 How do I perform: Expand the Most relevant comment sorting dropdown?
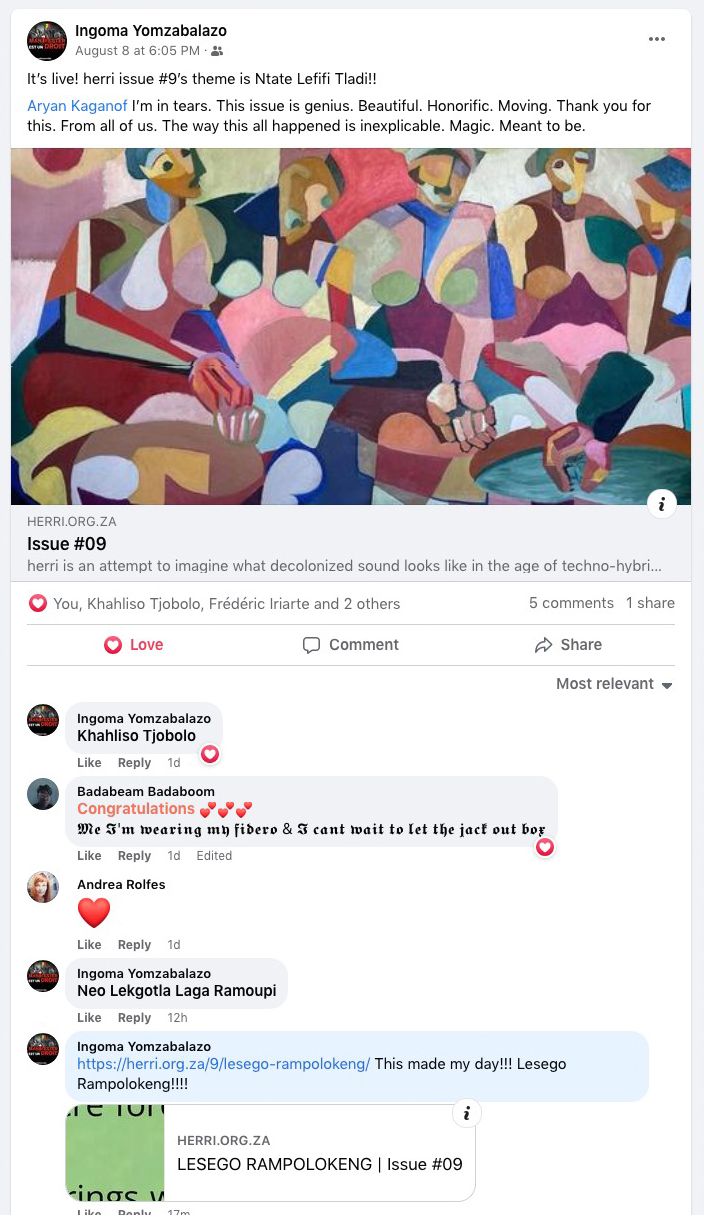(x=615, y=684)
